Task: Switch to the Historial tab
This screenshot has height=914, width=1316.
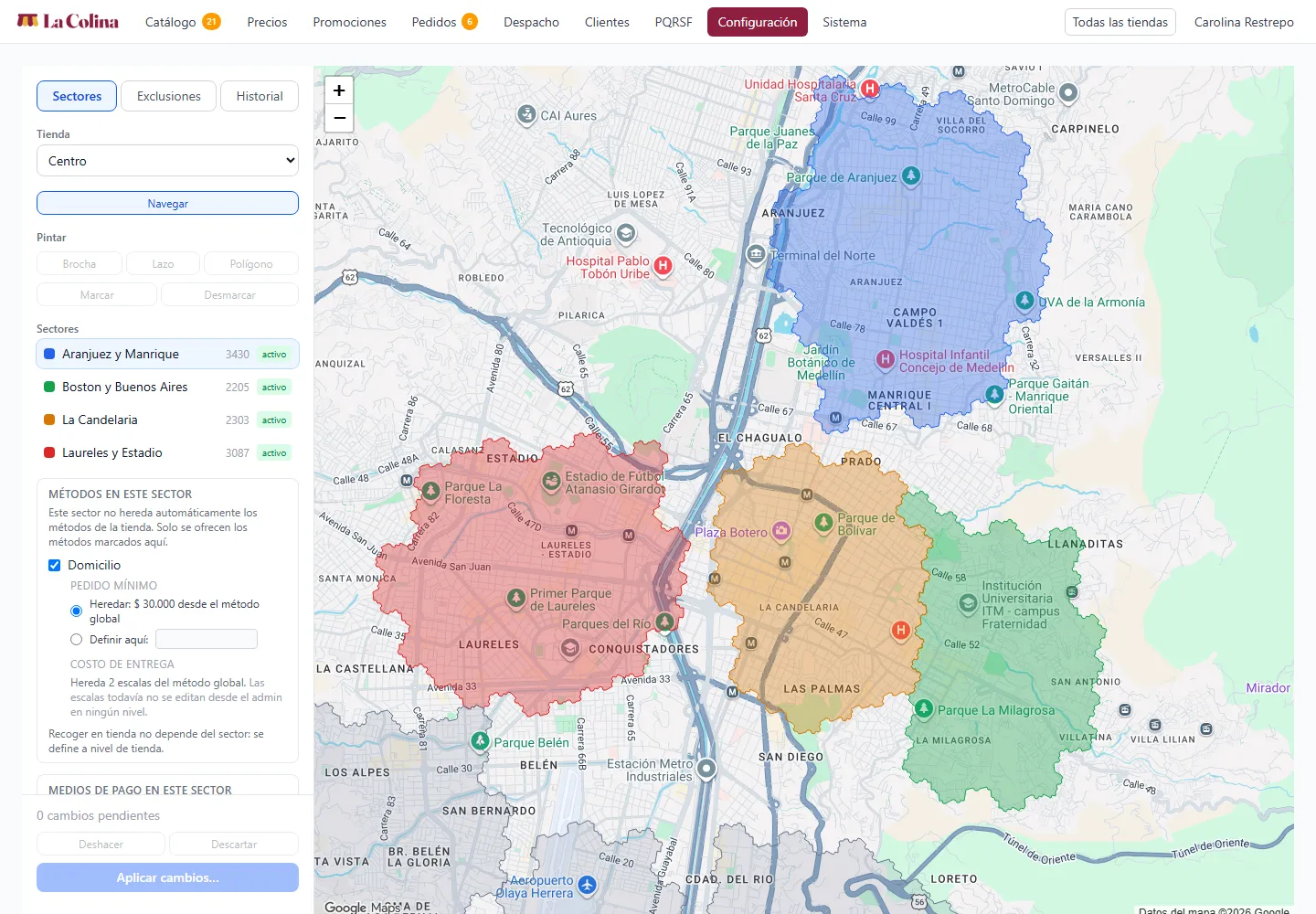Action: (x=260, y=96)
